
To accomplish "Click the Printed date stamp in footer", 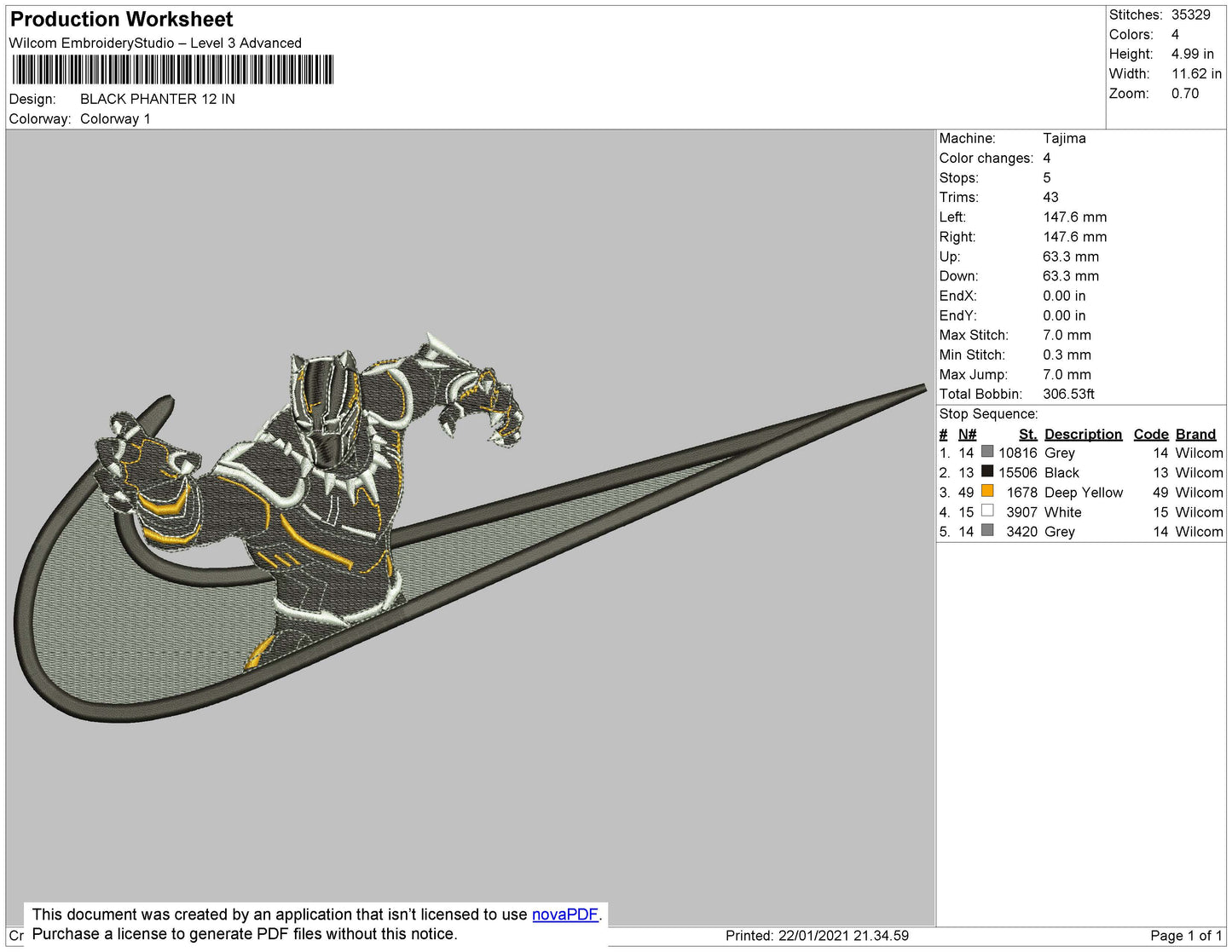I will coord(817,936).
